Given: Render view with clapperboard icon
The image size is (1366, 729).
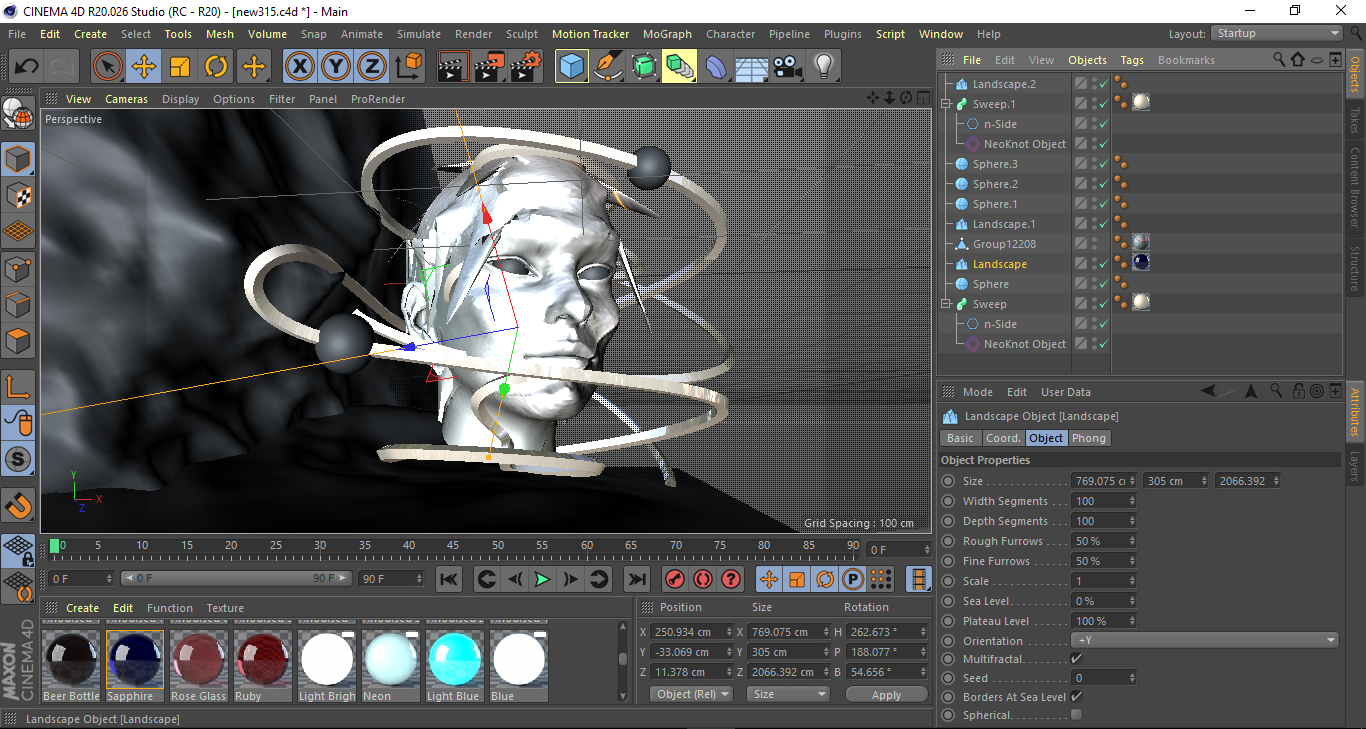Looking at the screenshot, I should (454, 67).
